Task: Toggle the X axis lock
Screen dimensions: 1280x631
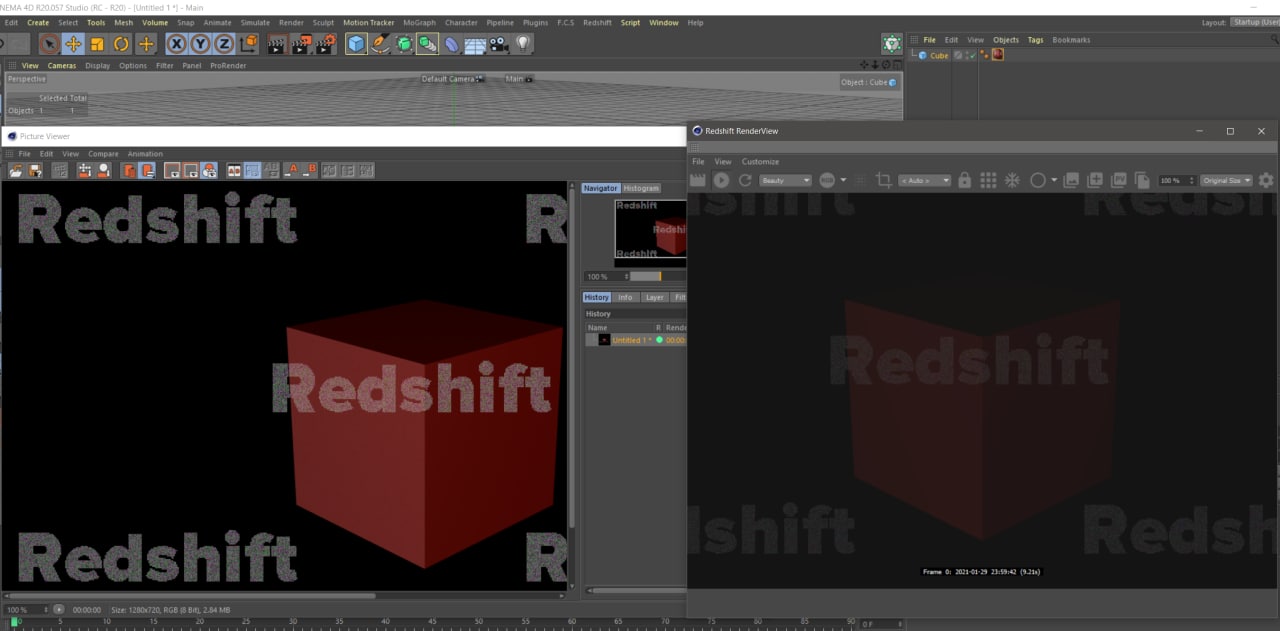Action: (176, 44)
